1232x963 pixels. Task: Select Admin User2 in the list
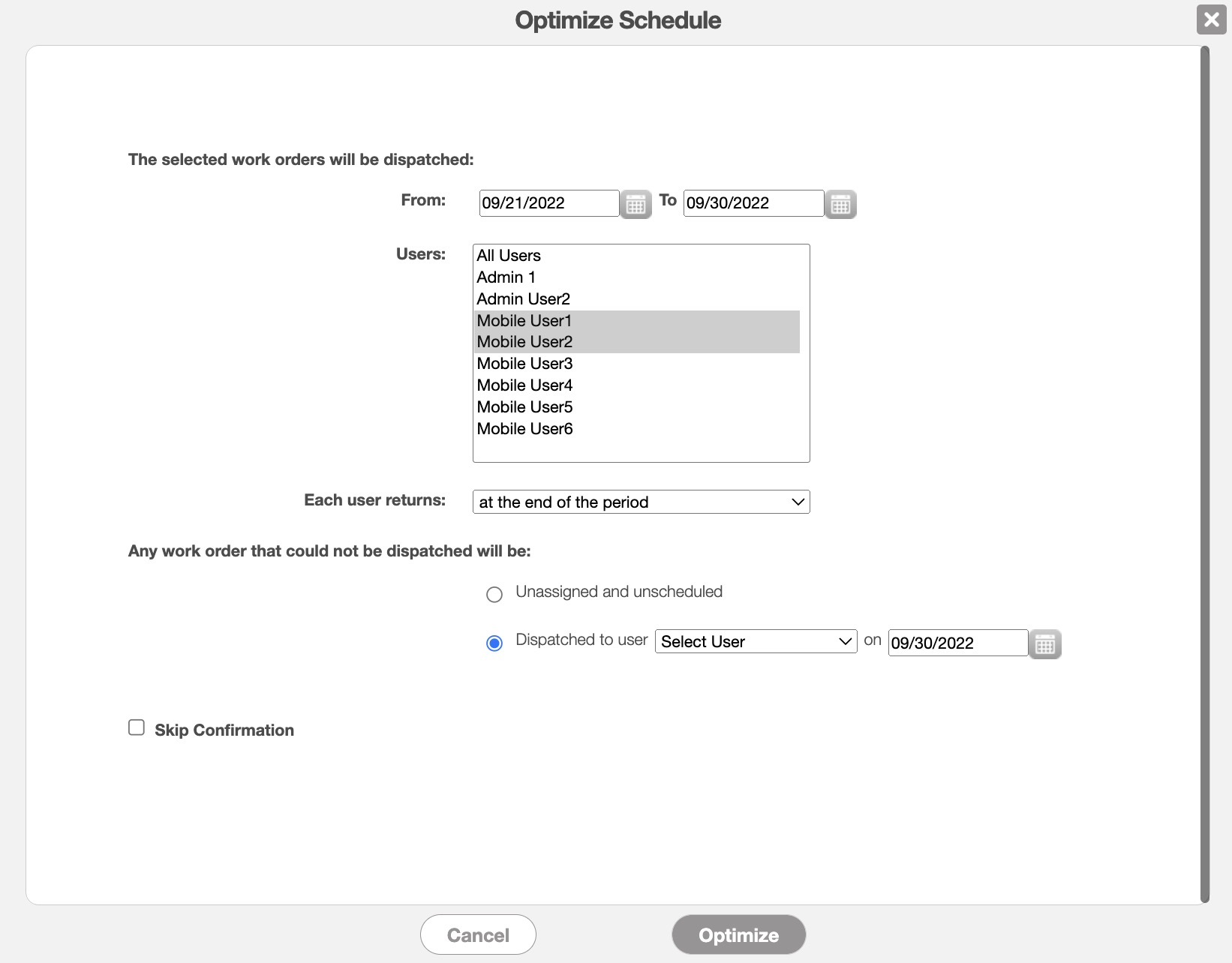pyautogui.click(x=524, y=299)
